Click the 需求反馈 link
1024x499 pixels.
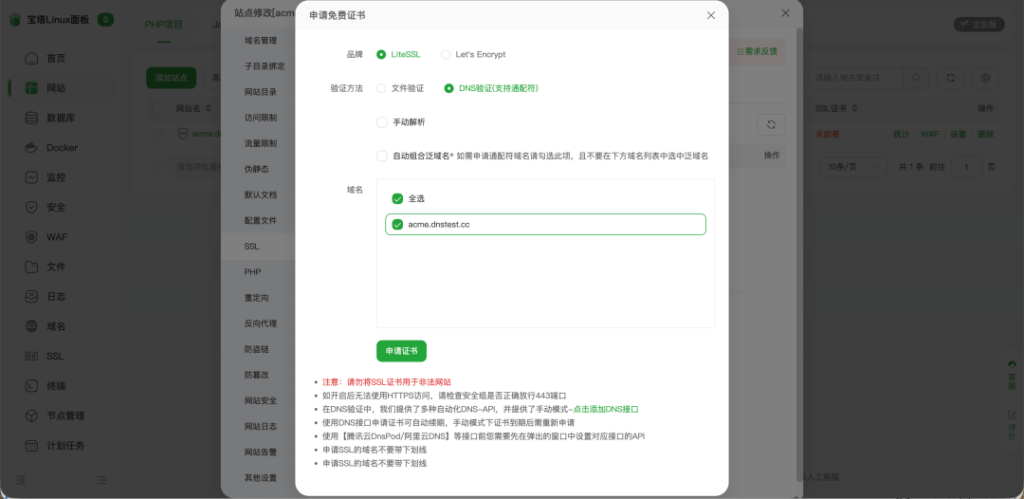758,51
